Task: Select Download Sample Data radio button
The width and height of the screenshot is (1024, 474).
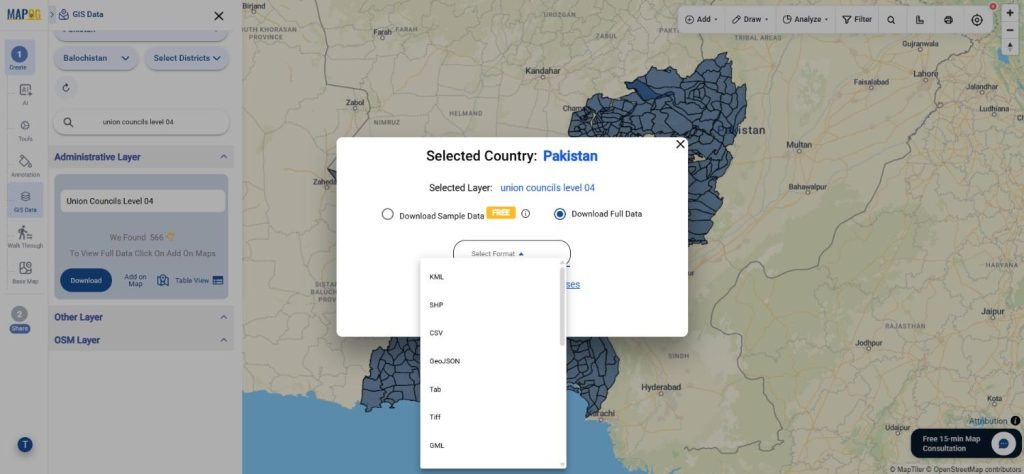Action: coord(388,214)
